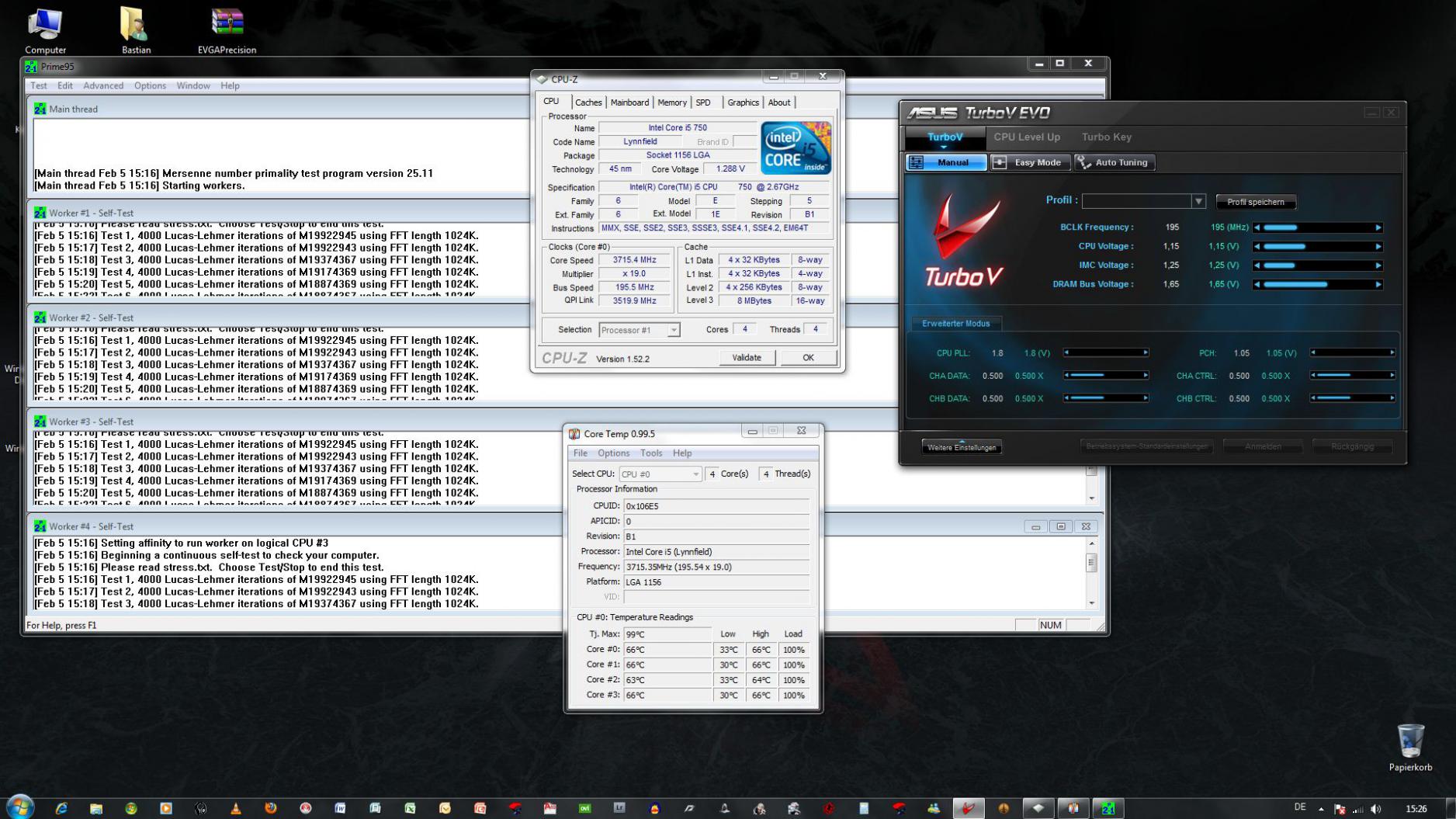
Task: Open the Computer desktop icon
Action: [45, 31]
